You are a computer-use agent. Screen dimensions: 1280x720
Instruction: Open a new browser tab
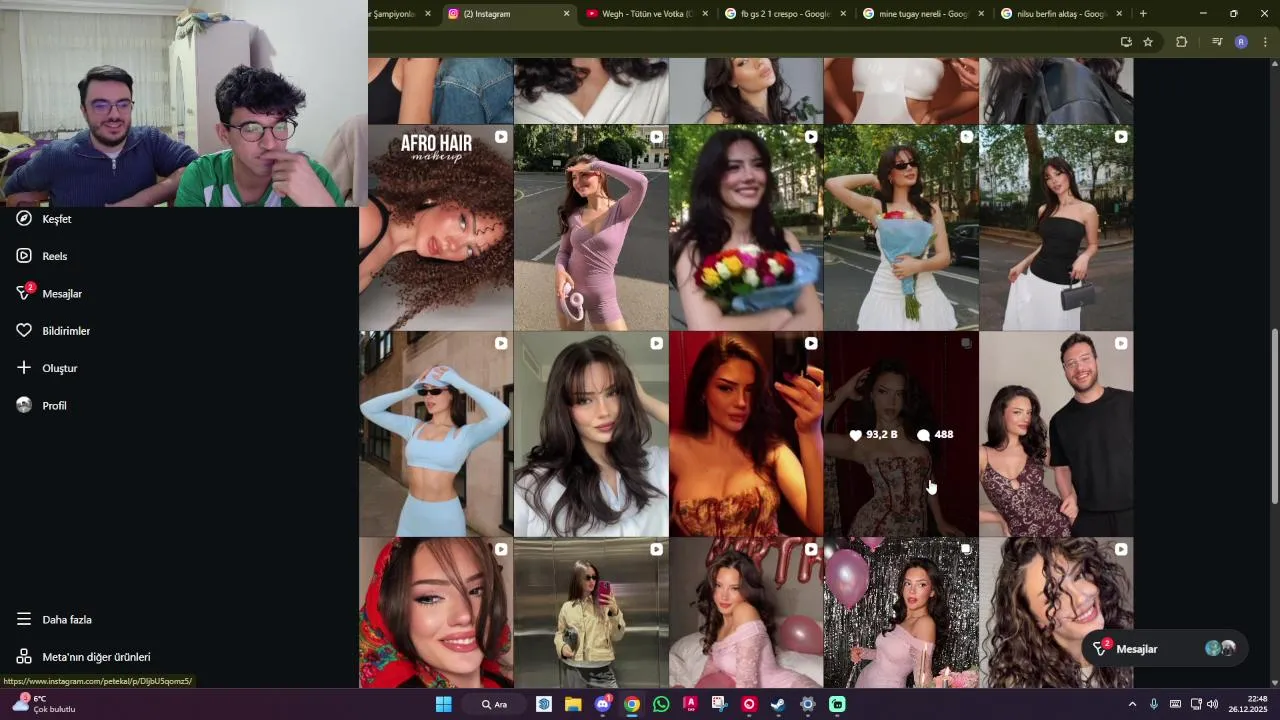[1143, 14]
